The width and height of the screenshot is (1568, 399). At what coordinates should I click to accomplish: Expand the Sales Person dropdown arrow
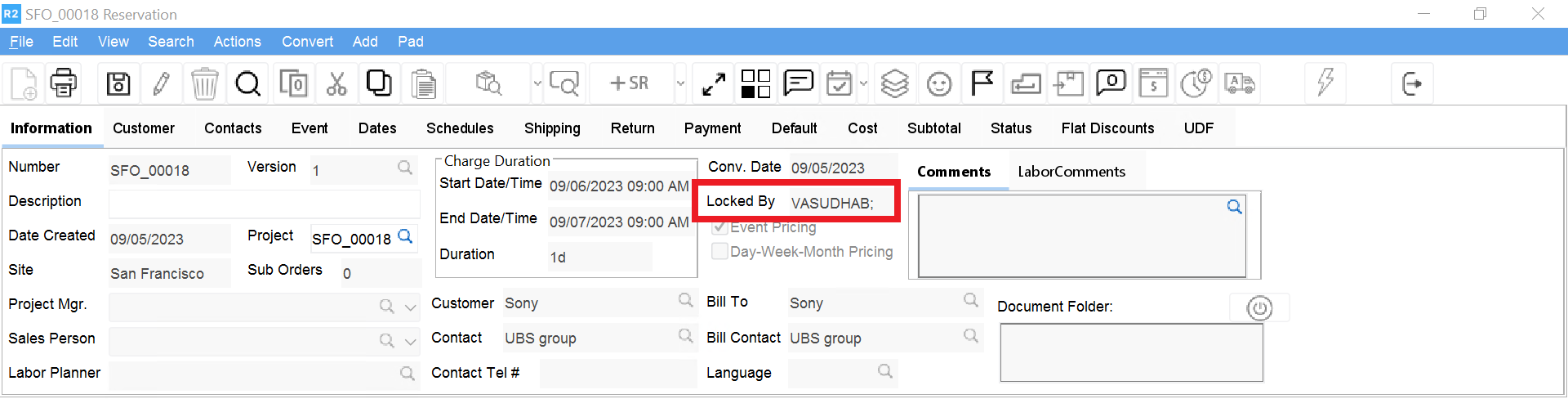[x=411, y=342]
